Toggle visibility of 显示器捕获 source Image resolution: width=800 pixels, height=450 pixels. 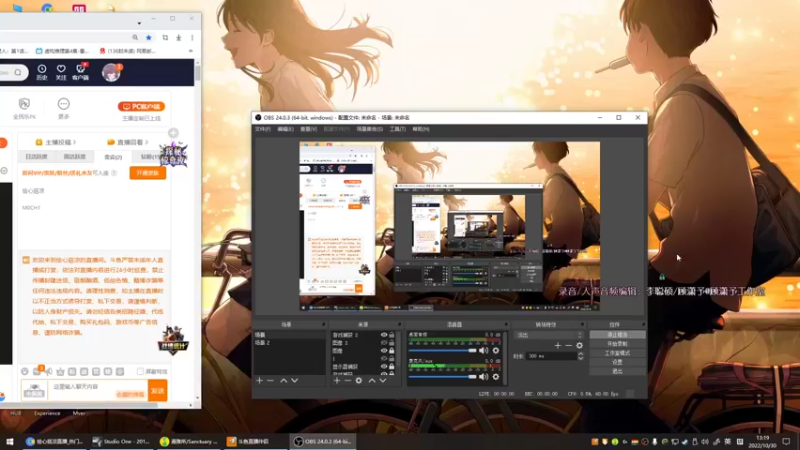pyautogui.click(x=384, y=366)
